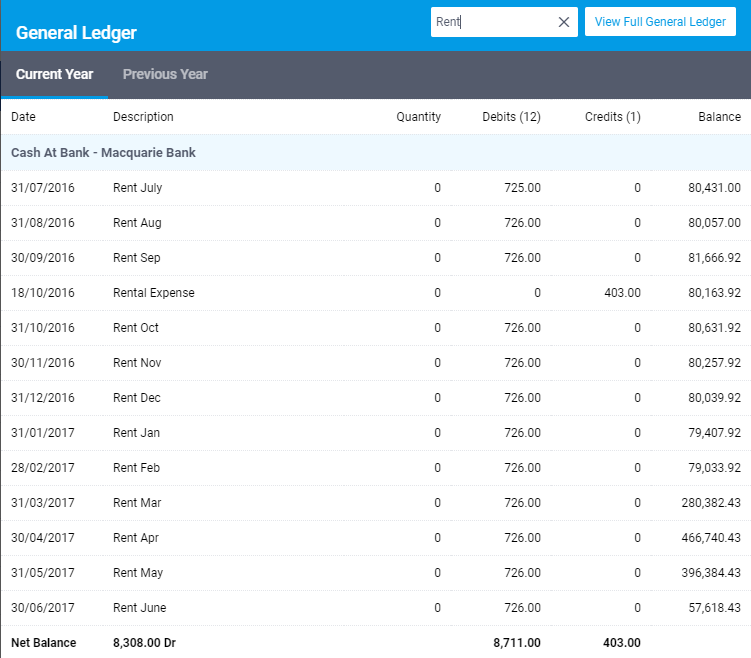Select the Rent Nov description
The width and height of the screenshot is (751, 658).
(137, 363)
